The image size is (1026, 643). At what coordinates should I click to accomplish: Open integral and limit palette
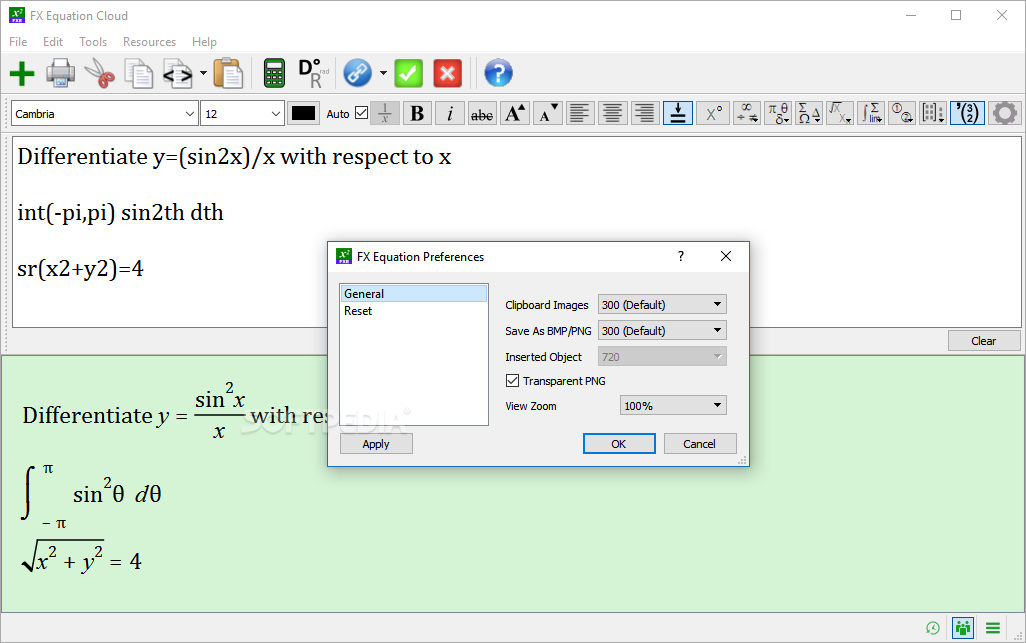coord(872,113)
